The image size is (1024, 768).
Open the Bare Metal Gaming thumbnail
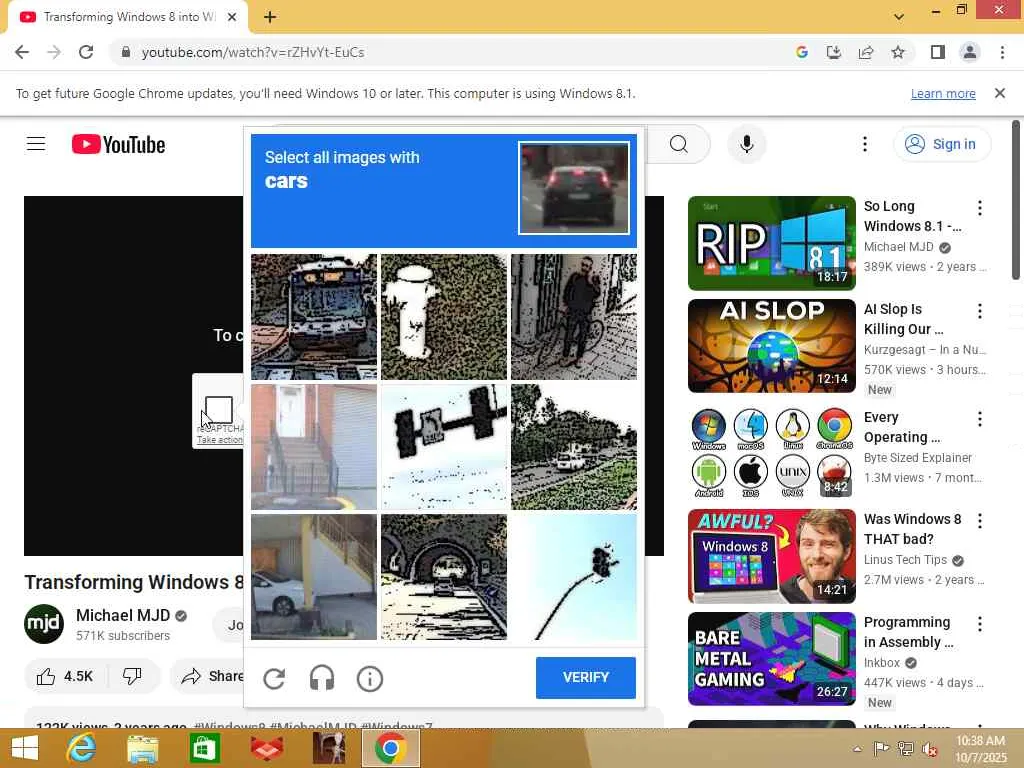772,659
